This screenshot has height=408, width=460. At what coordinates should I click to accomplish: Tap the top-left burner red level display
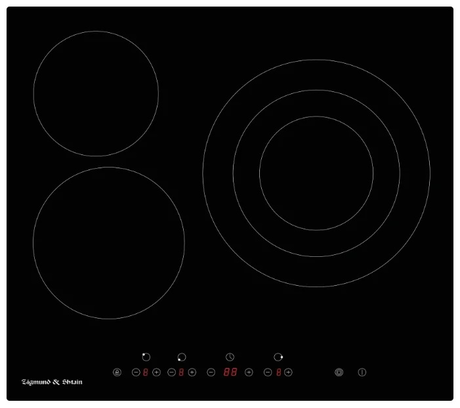[x=146, y=372]
